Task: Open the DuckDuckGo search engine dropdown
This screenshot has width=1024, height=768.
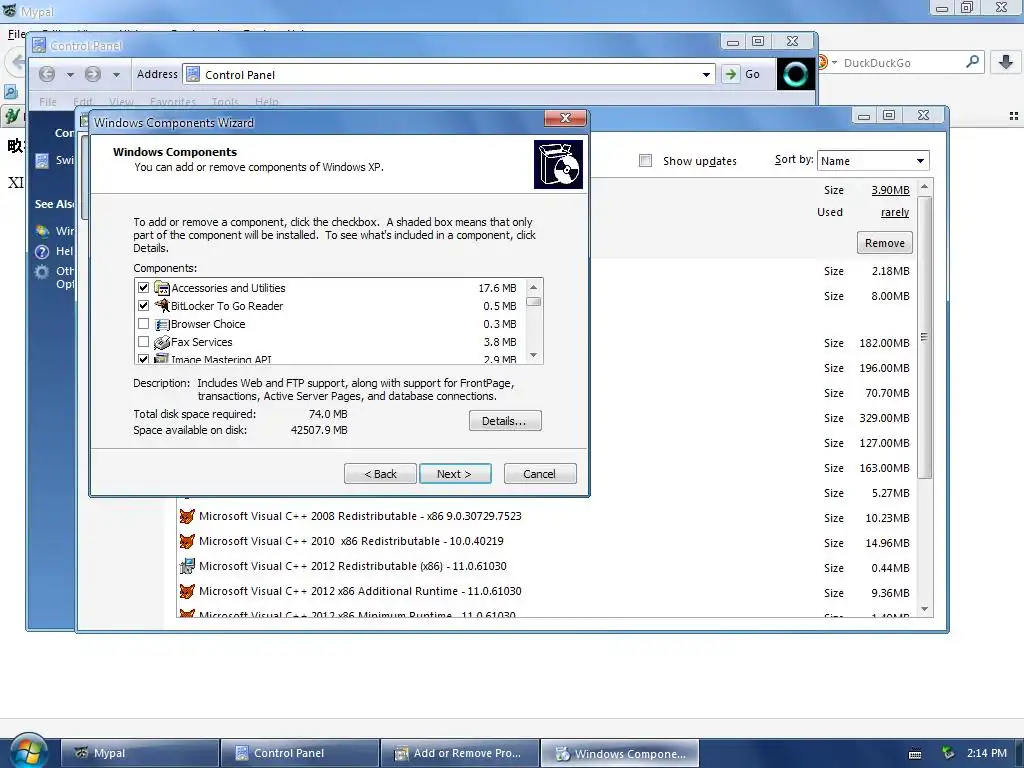Action: click(x=834, y=62)
